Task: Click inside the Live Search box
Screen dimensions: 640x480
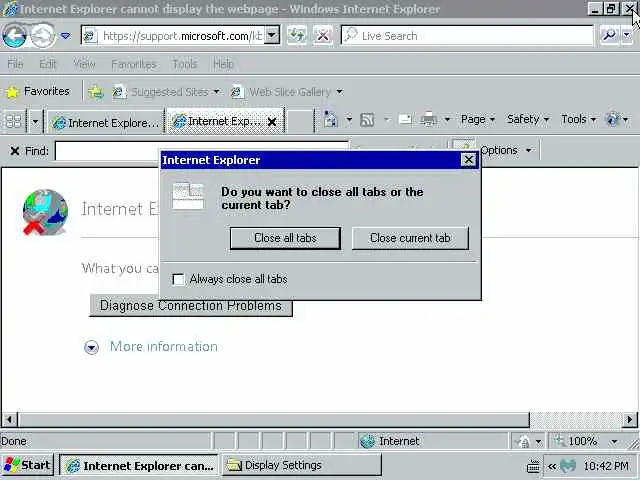Action: pos(467,36)
